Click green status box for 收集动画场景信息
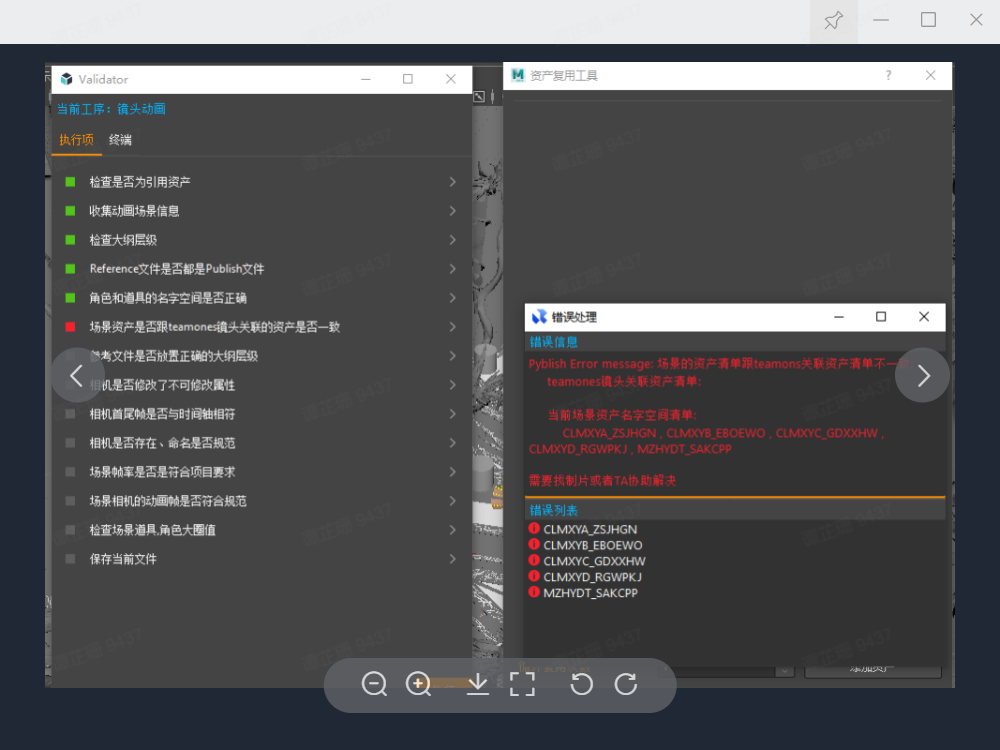Screen dimensions: 1000x750 pos(70,210)
